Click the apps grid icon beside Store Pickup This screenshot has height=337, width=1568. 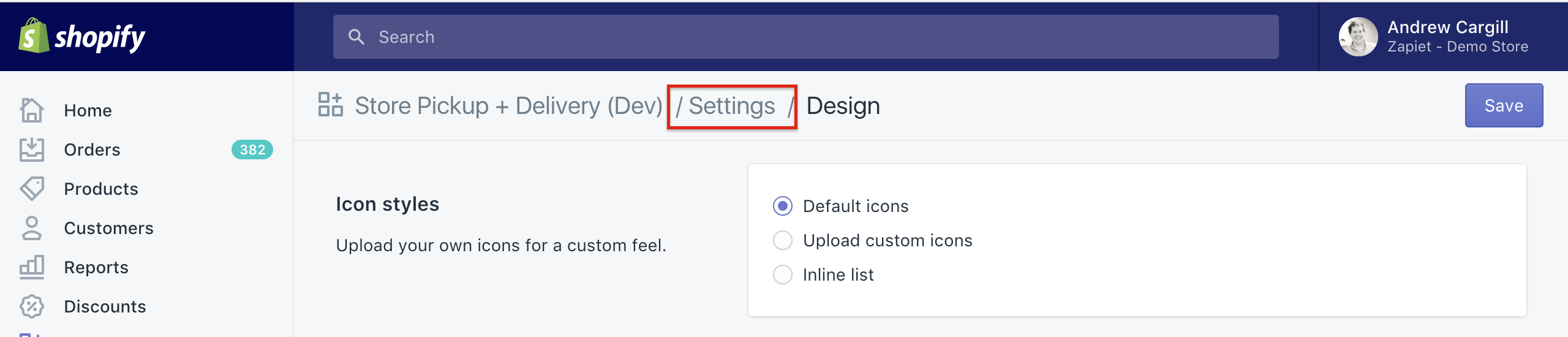(331, 105)
